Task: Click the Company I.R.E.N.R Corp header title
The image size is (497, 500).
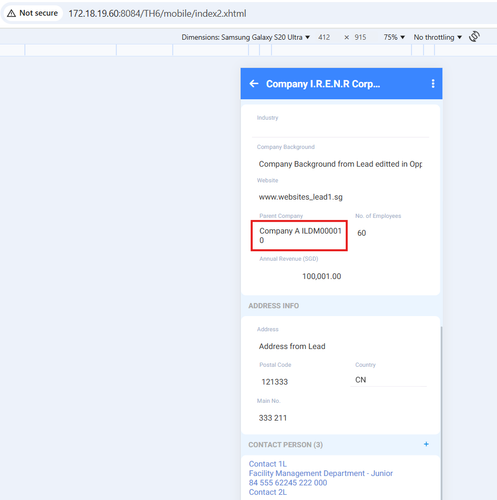Action: point(323,84)
